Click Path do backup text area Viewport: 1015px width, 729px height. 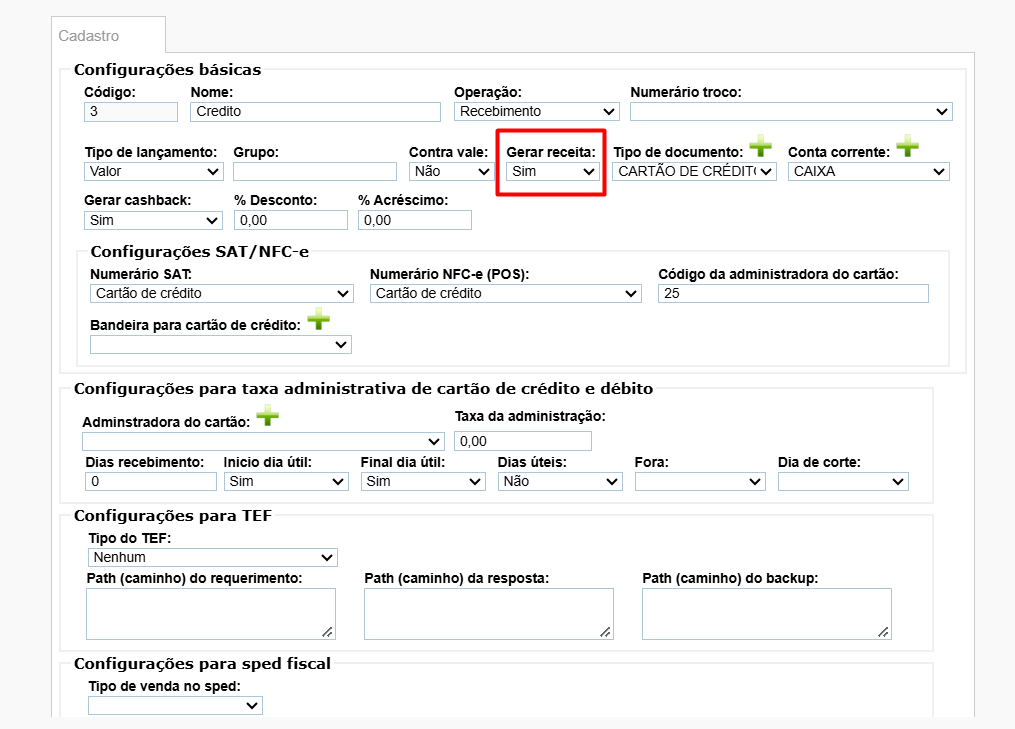tap(767, 614)
